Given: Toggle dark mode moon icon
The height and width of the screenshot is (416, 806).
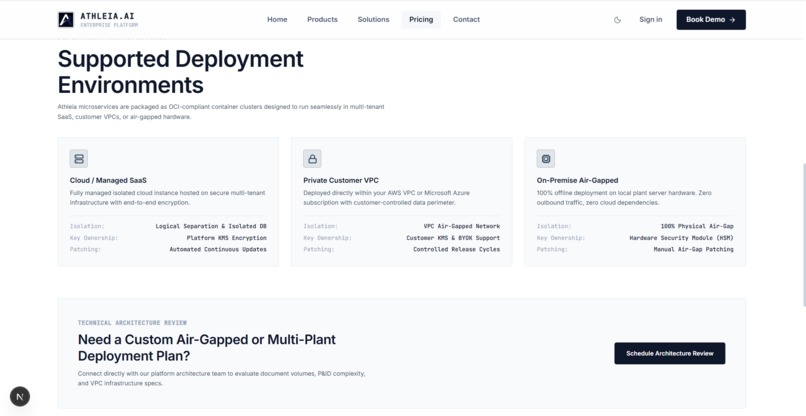Looking at the screenshot, I should coord(617,20).
